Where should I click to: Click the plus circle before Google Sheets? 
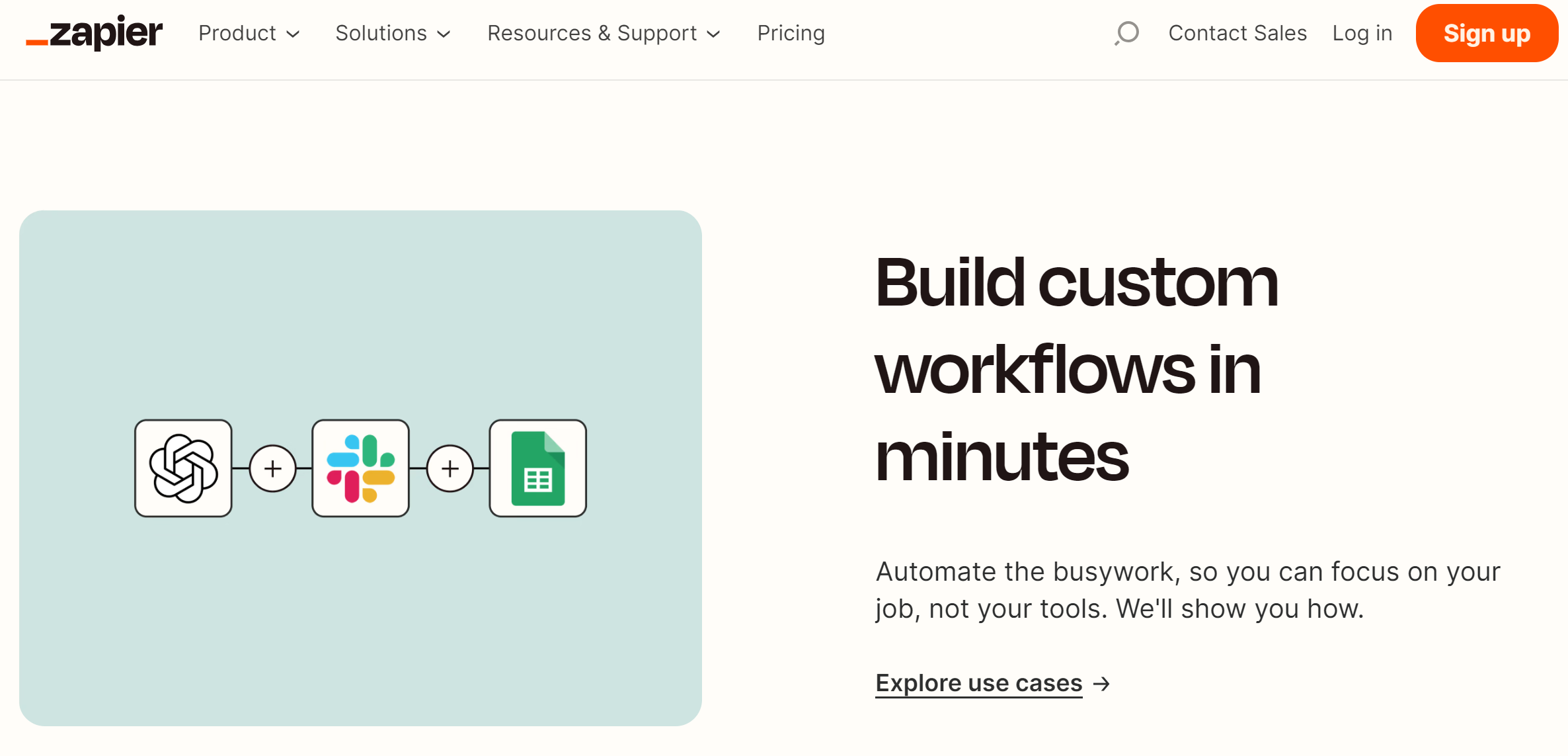(x=450, y=468)
